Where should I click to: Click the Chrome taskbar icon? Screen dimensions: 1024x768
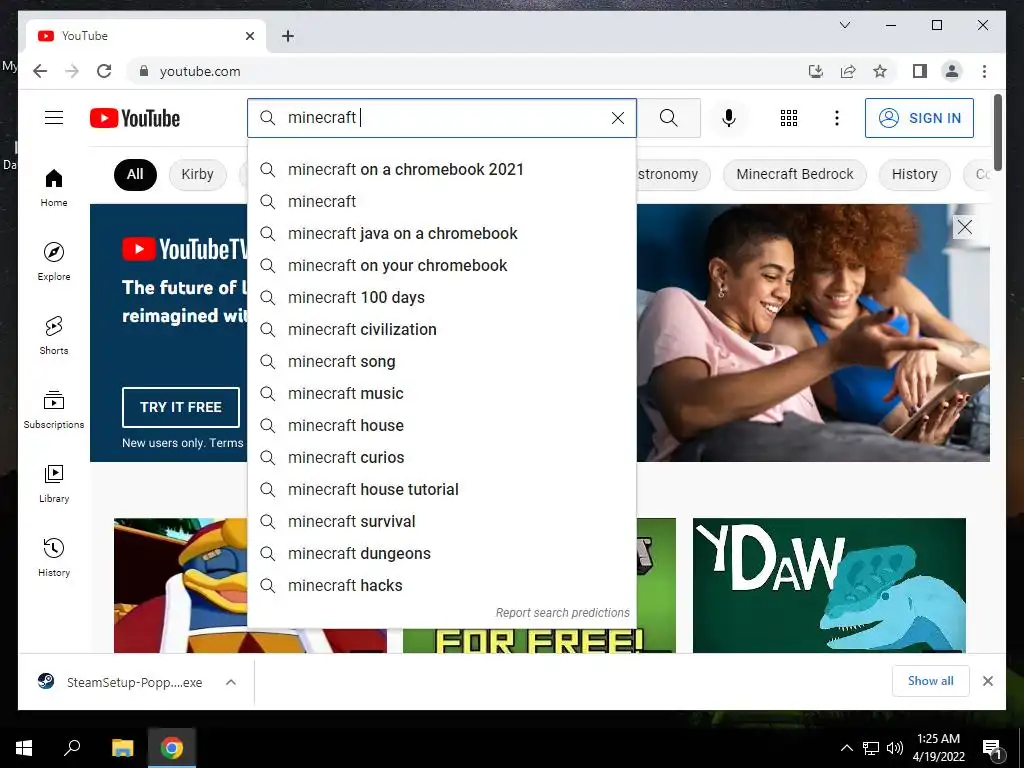(172, 748)
